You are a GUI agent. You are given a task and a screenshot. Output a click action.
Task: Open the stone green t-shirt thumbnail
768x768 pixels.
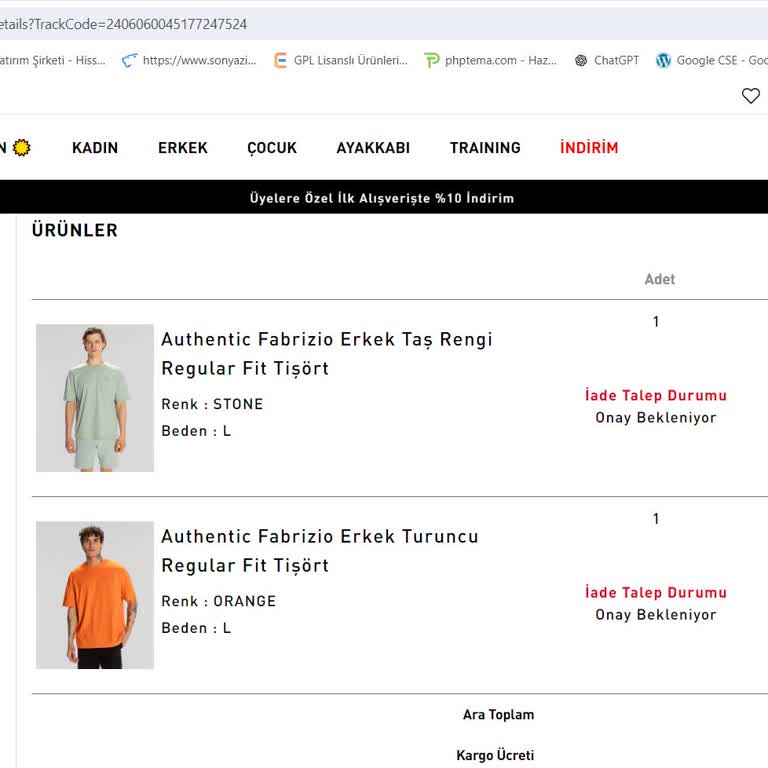tap(95, 398)
